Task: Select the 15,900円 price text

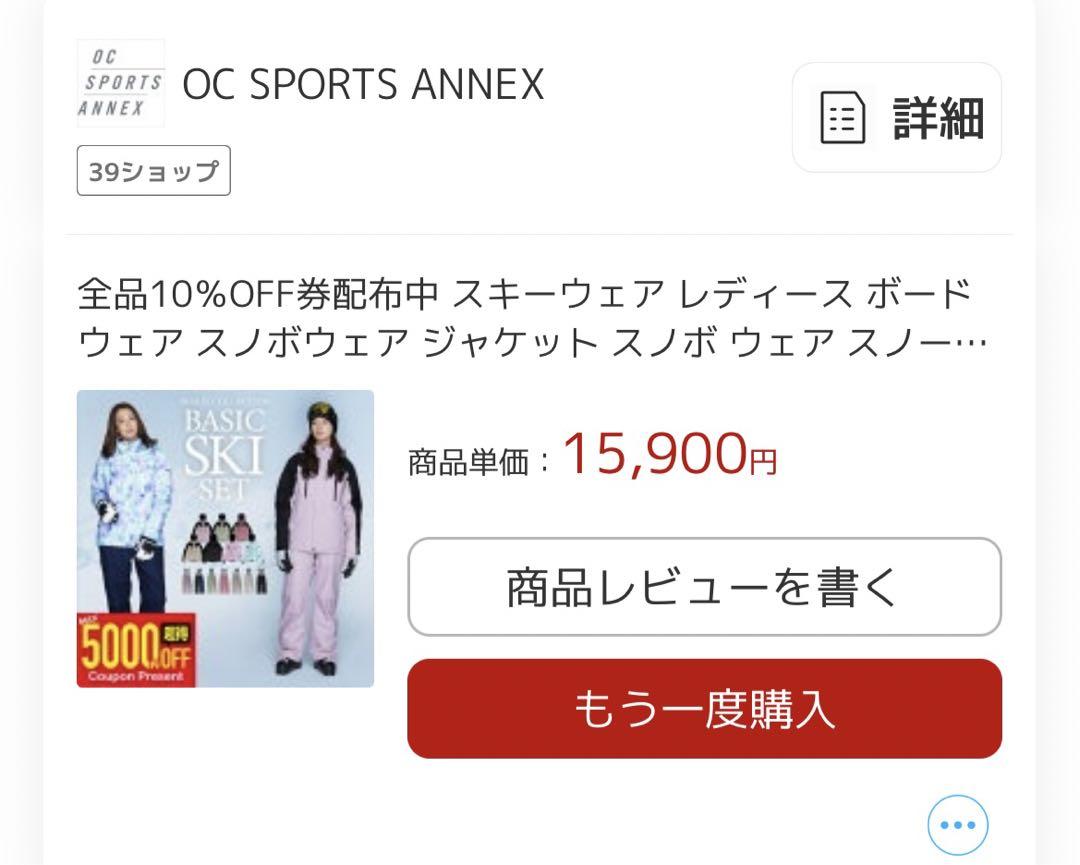Action: (x=669, y=455)
